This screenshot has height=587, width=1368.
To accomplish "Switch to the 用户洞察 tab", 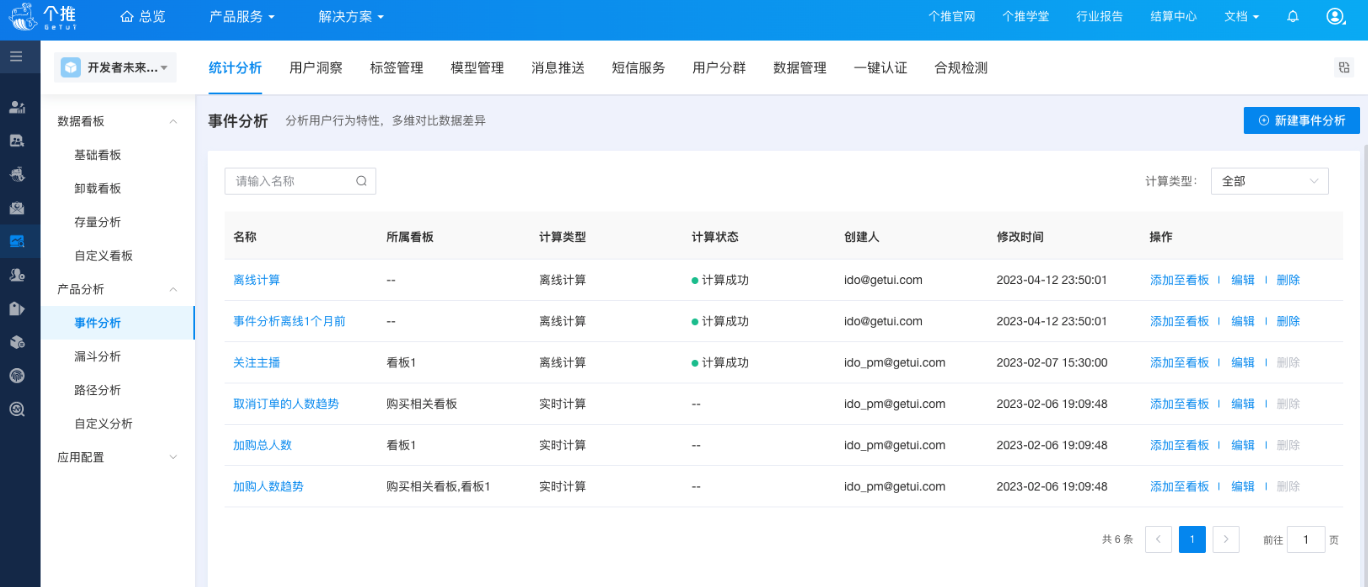I will (316, 68).
